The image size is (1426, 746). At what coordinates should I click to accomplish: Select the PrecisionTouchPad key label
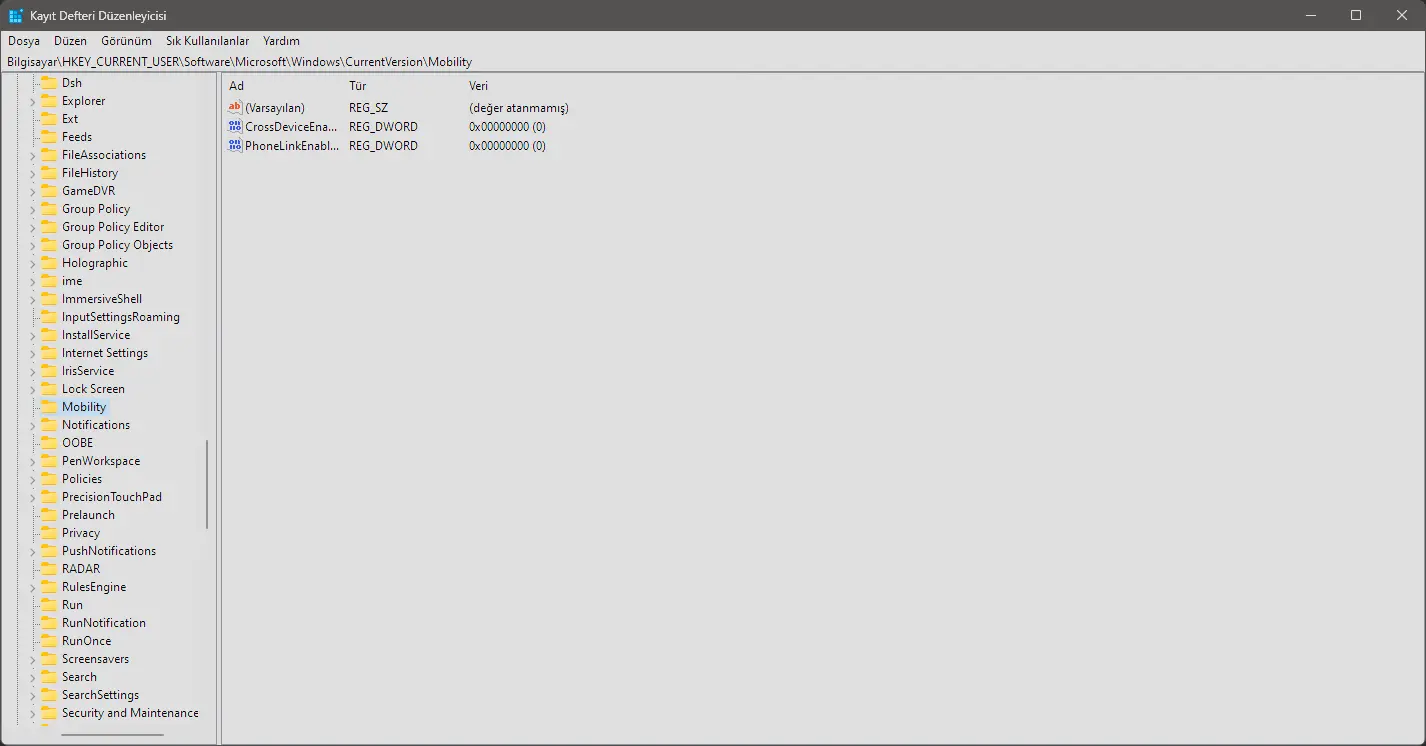(x=112, y=497)
